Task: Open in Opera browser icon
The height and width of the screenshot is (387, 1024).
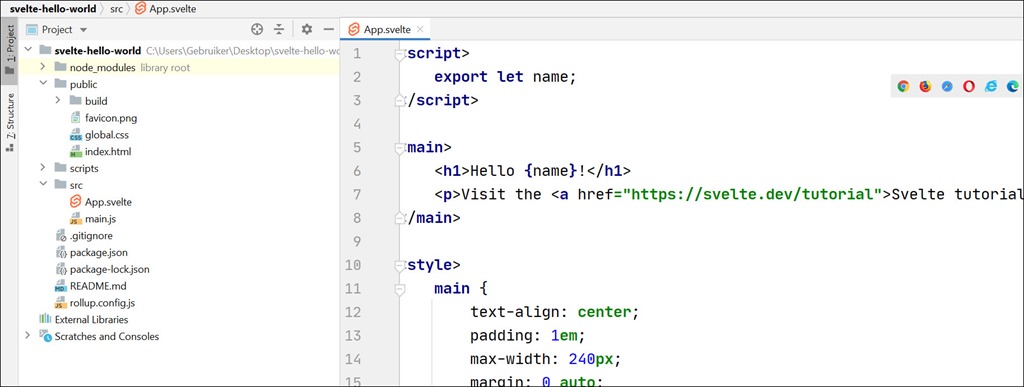Action: coord(969,86)
